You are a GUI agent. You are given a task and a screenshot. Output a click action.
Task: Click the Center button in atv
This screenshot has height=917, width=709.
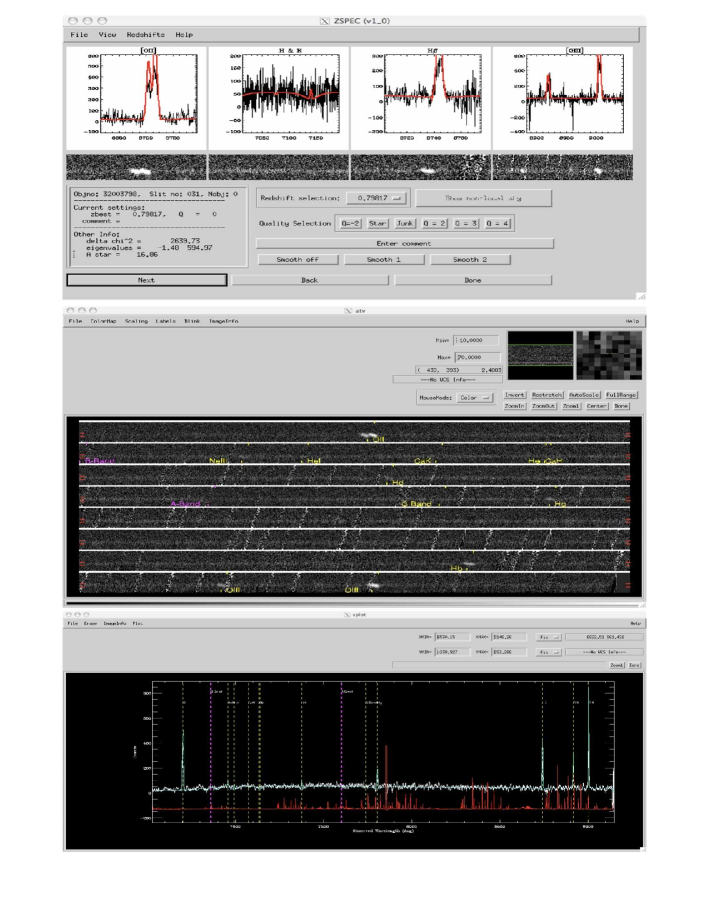(597, 406)
